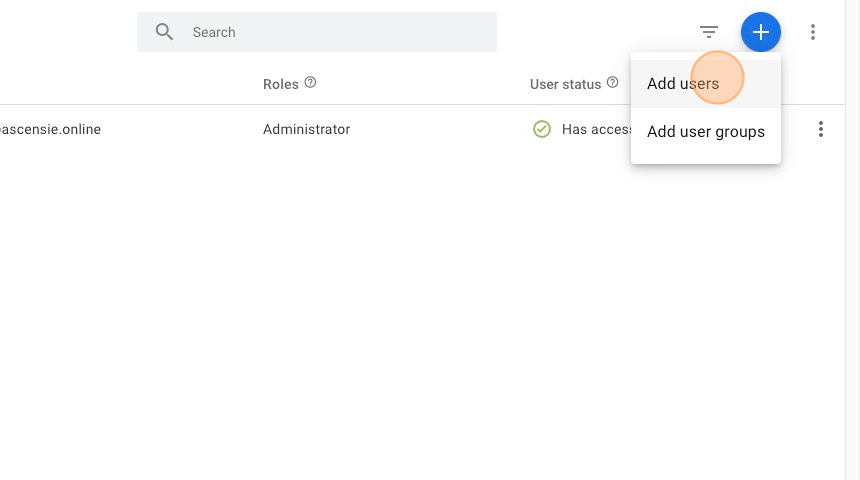Choose Add user groups from the menu
The width and height of the screenshot is (860, 480).
pyautogui.click(x=706, y=132)
